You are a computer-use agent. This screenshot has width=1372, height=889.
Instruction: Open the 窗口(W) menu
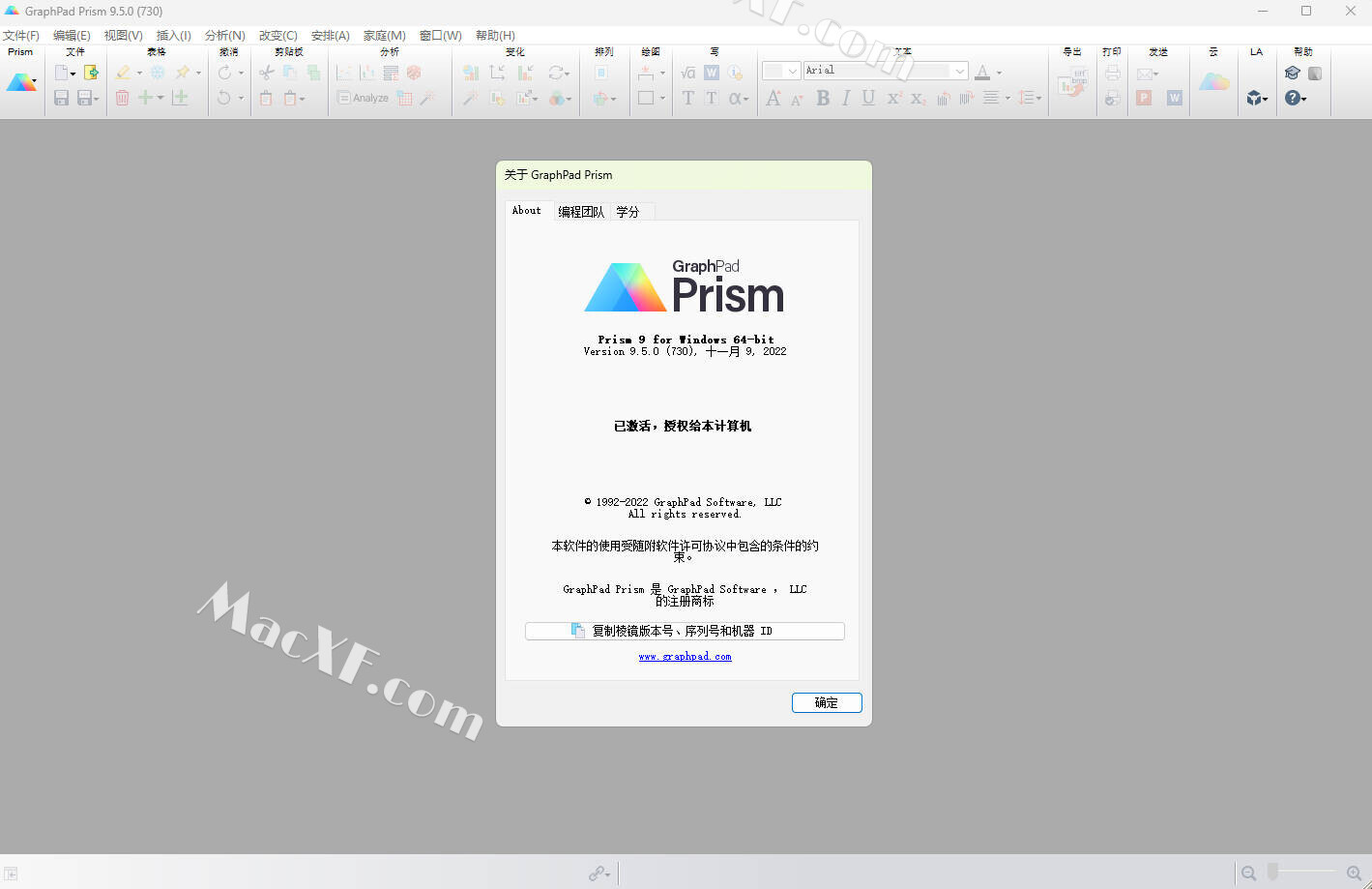click(441, 36)
